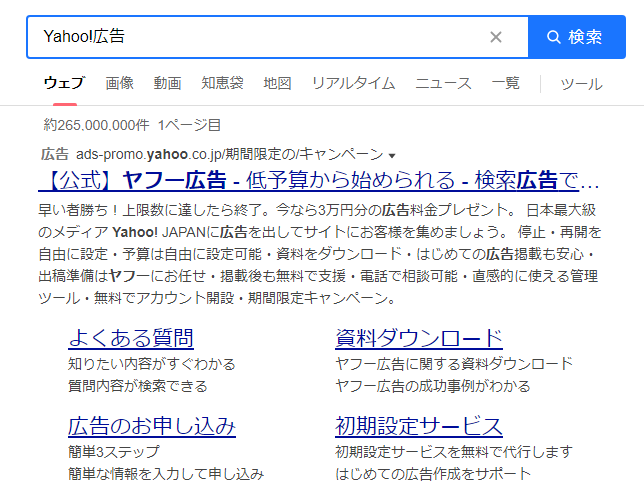Viewport: 644px width, 501px height.
Task: Click the text 質問内容が検索できる
Action: (138, 386)
